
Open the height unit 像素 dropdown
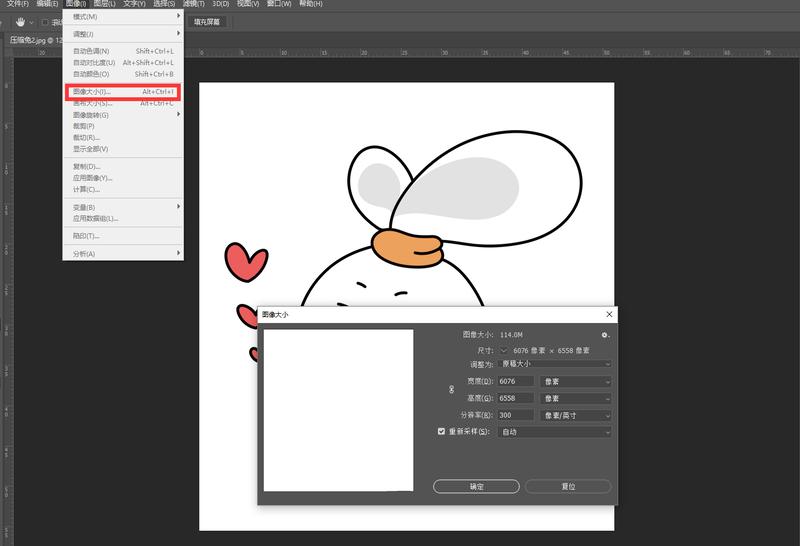575,398
